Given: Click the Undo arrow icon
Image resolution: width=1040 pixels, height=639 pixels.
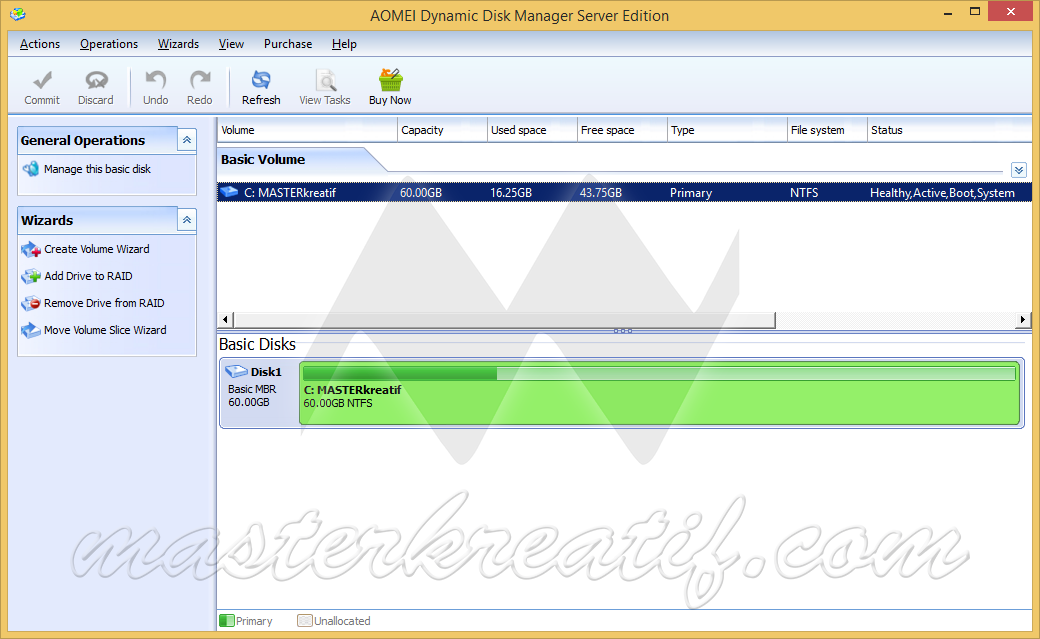Looking at the screenshot, I should (x=156, y=80).
